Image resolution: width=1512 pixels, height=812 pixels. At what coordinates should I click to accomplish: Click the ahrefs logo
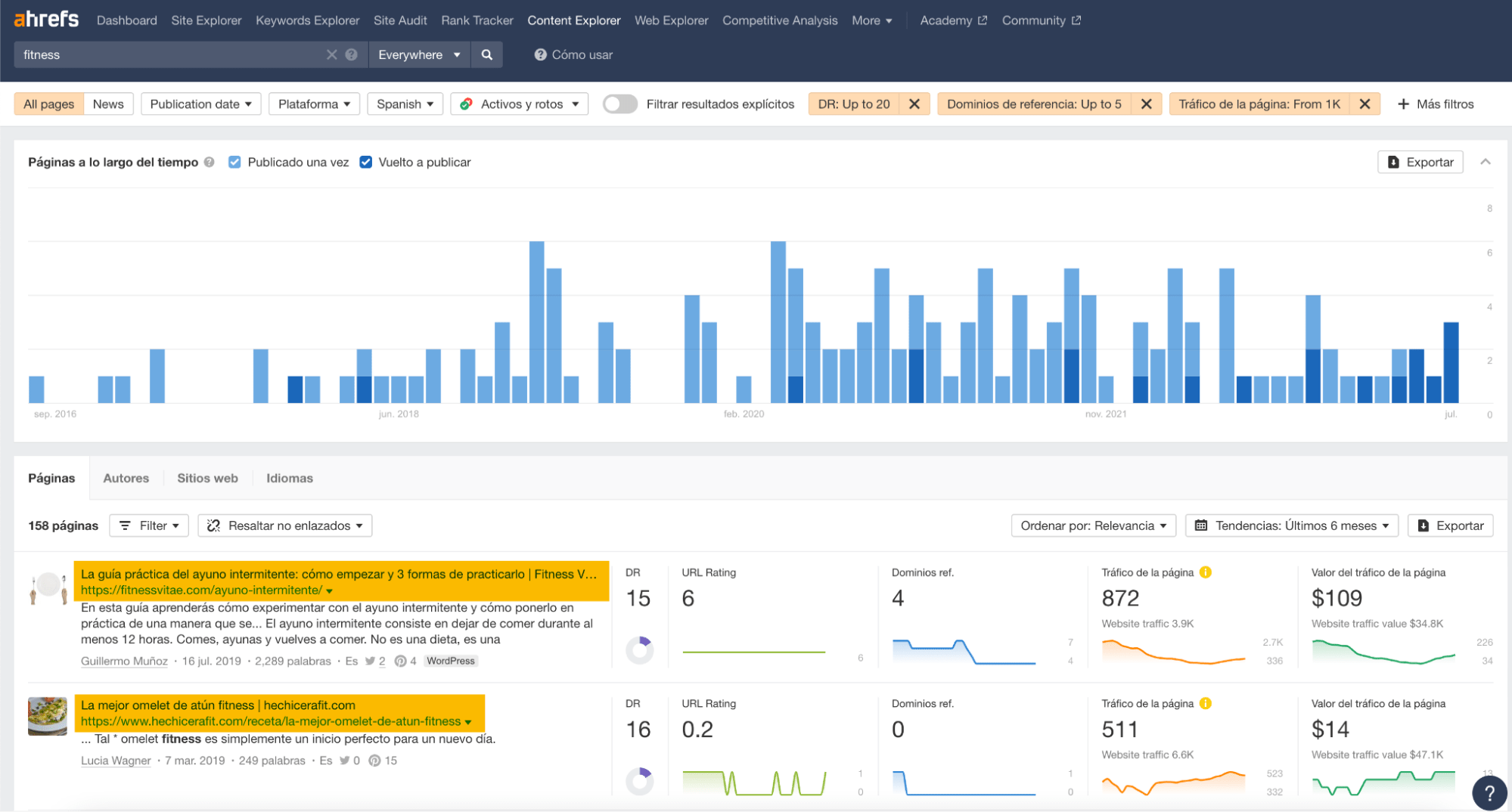[45, 19]
